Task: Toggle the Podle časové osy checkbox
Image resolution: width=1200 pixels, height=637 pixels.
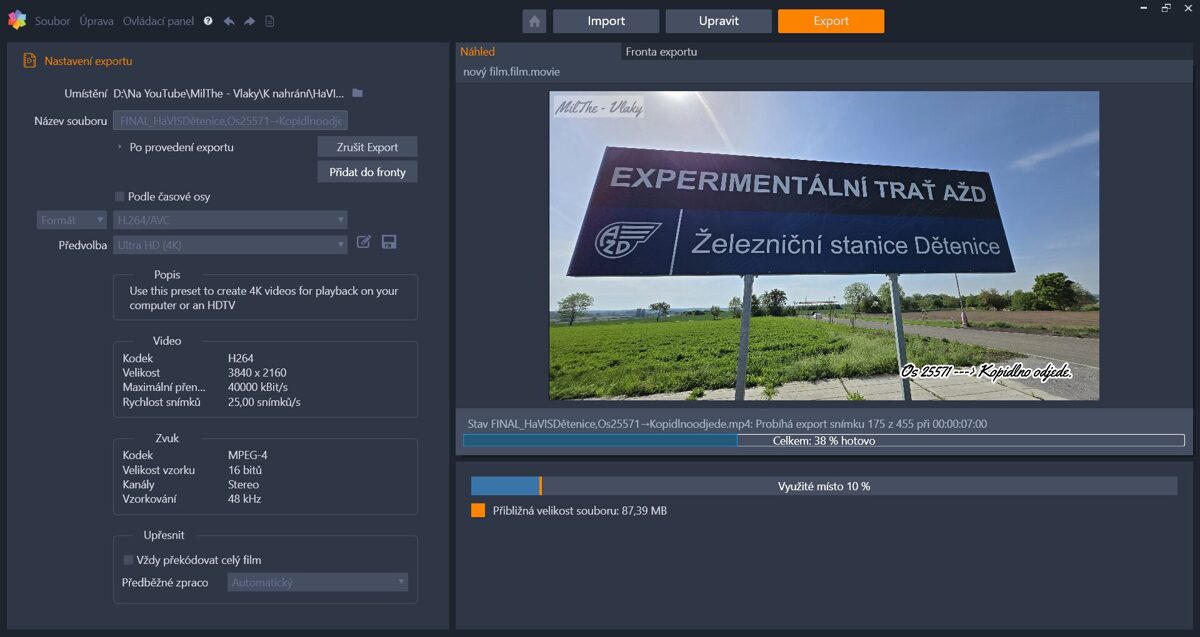Action: (x=120, y=196)
